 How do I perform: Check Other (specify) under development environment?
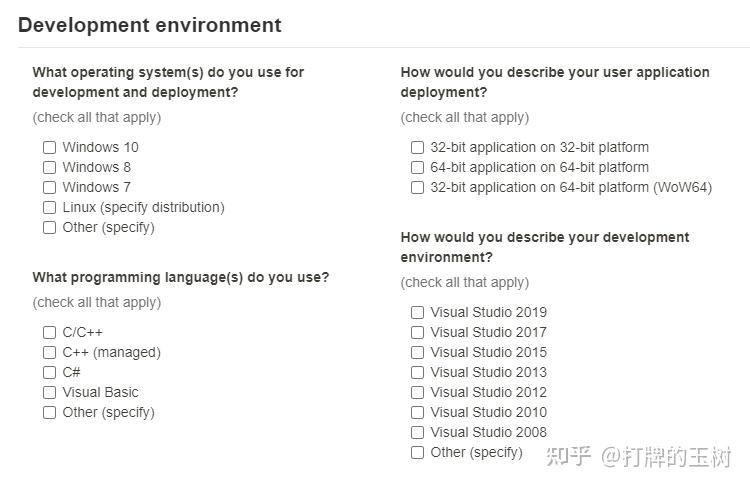coord(417,453)
